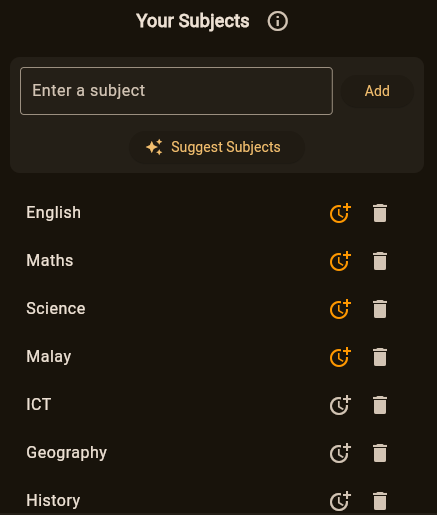Click the grey clock icon for Geography
Screen dimensions: 437x515
[340, 453]
